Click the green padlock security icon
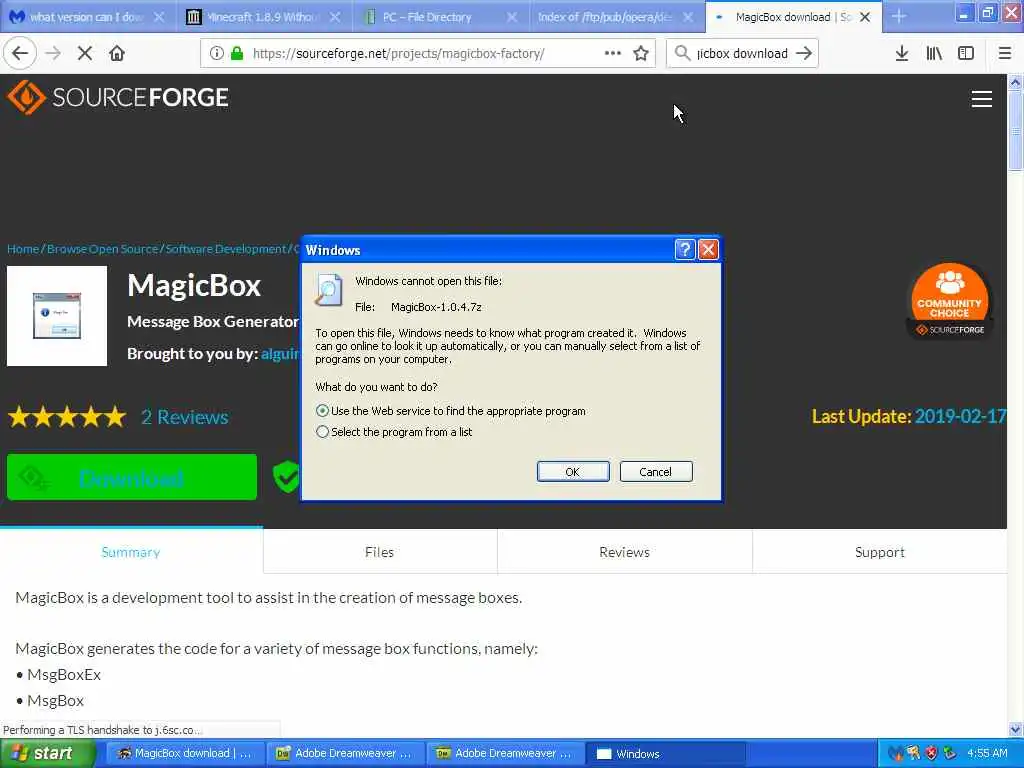Image resolution: width=1024 pixels, height=768 pixels. 237,54
